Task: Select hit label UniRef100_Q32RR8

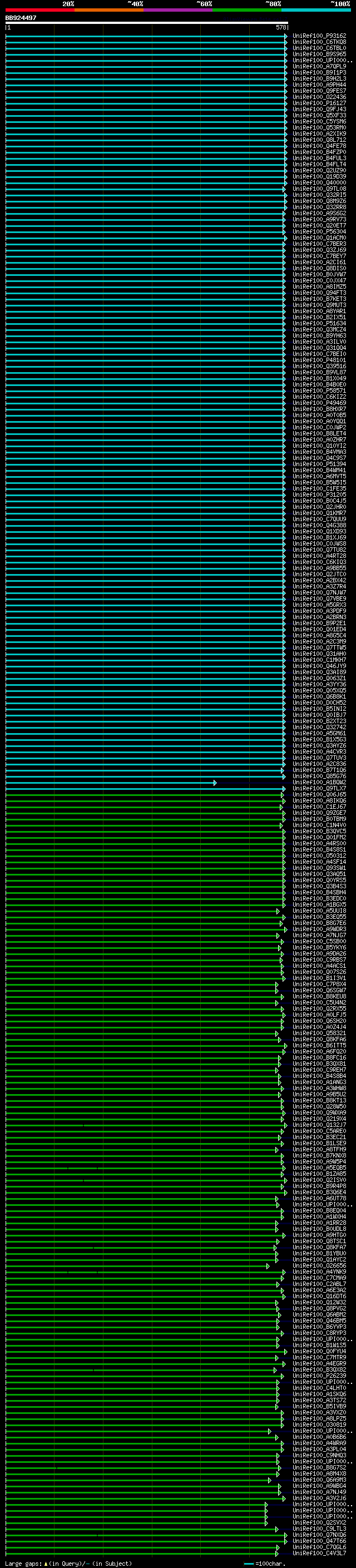Action: coord(319,207)
